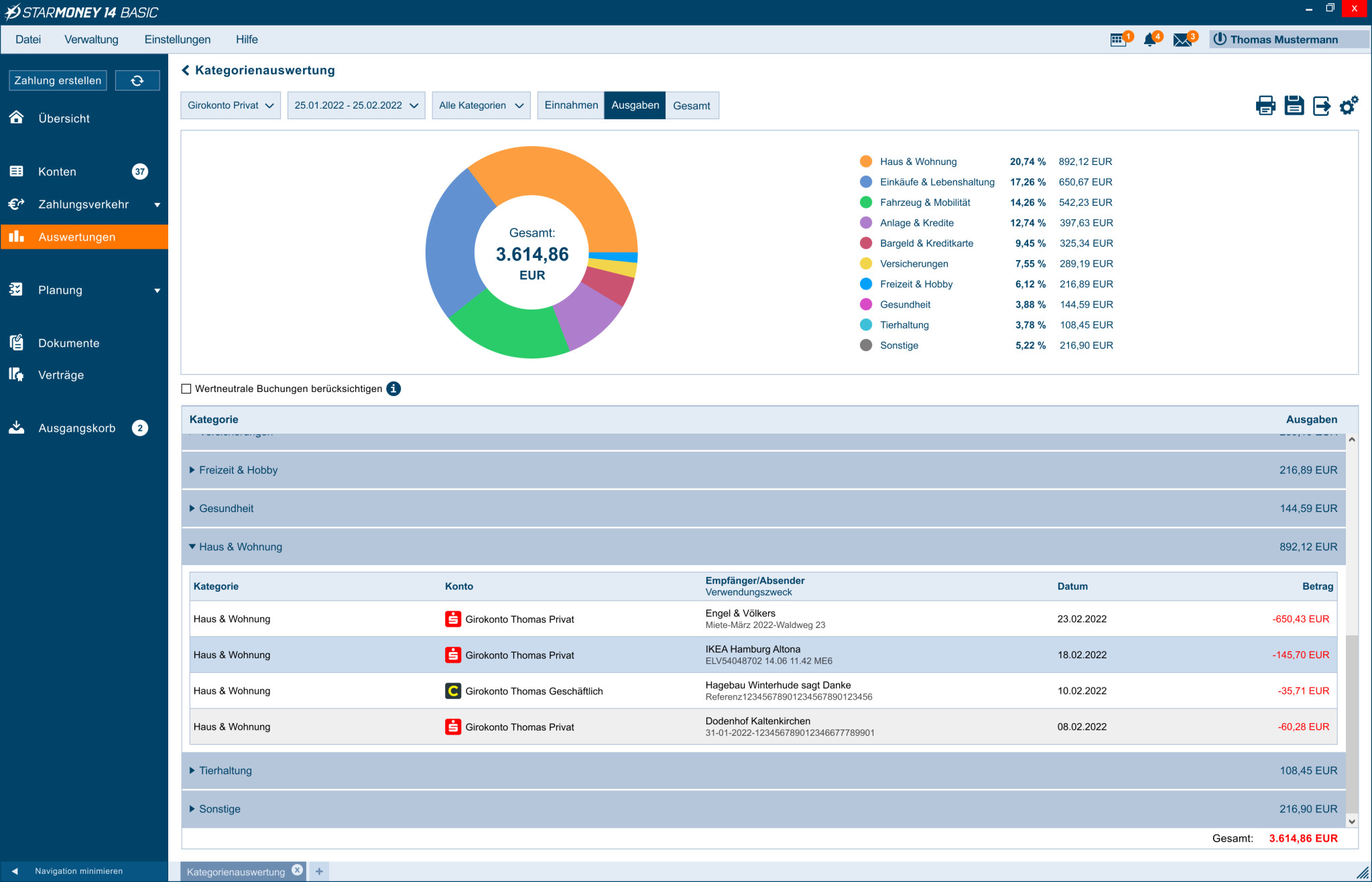Image resolution: width=1372 pixels, height=882 pixels.
Task: Open the evaluation settings gear icon
Action: (1349, 105)
